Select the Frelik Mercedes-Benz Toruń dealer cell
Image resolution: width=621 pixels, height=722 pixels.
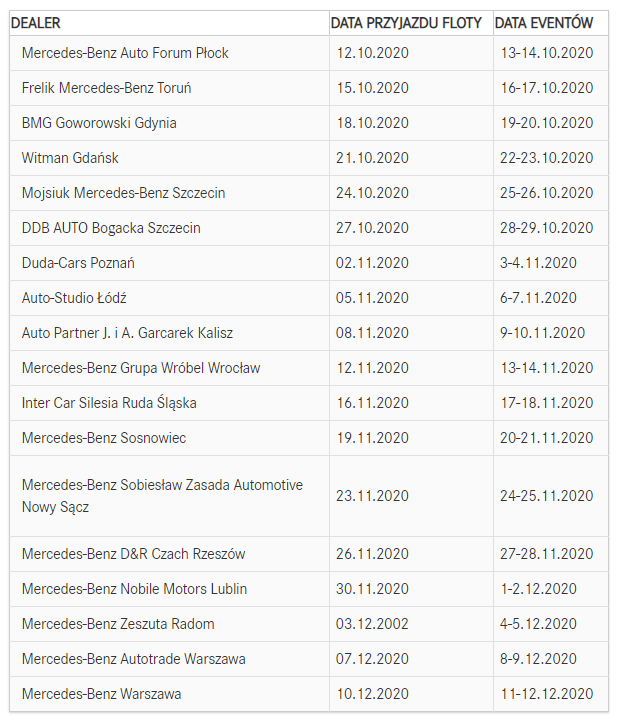click(x=107, y=88)
